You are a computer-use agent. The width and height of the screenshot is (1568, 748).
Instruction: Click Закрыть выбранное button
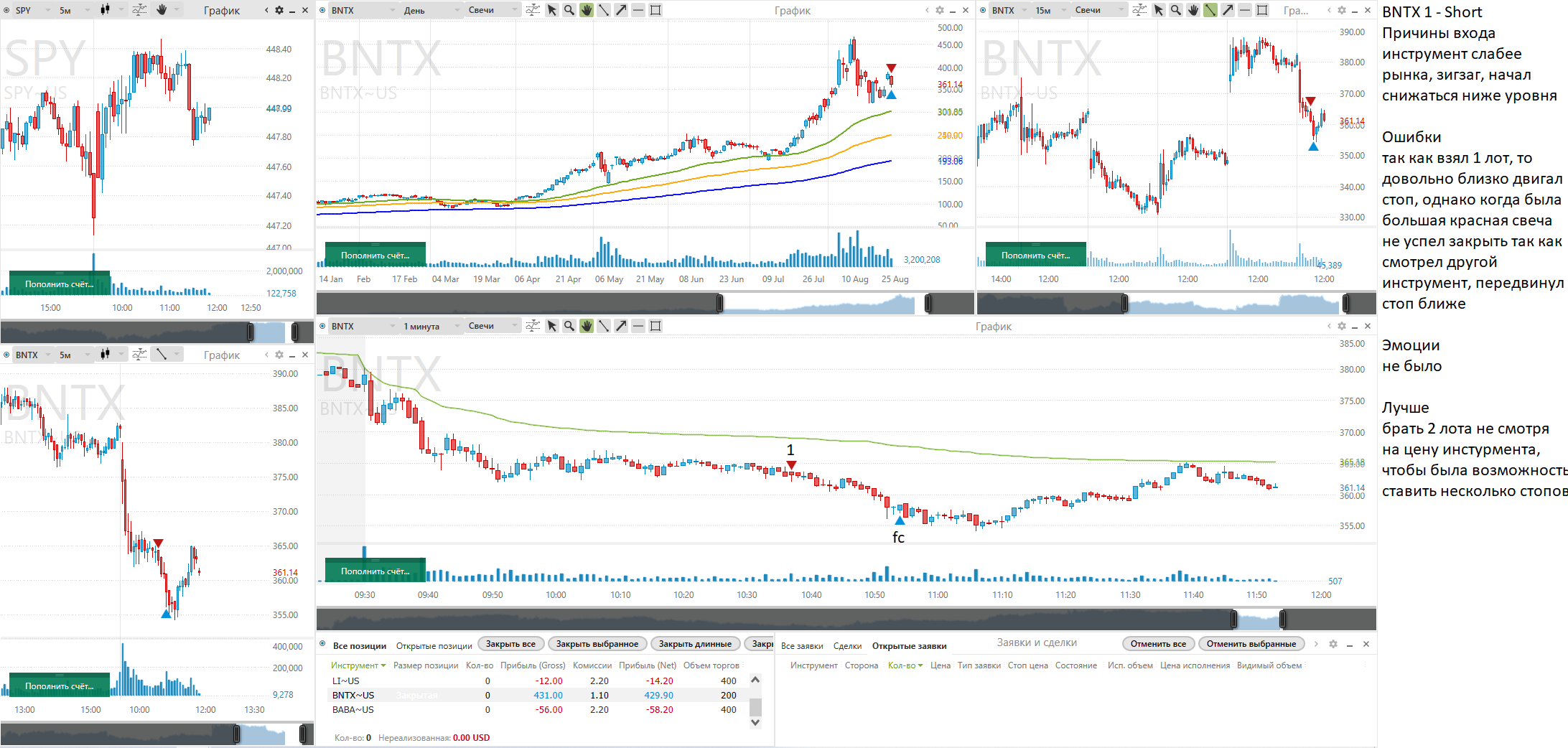(x=597, y=644)
